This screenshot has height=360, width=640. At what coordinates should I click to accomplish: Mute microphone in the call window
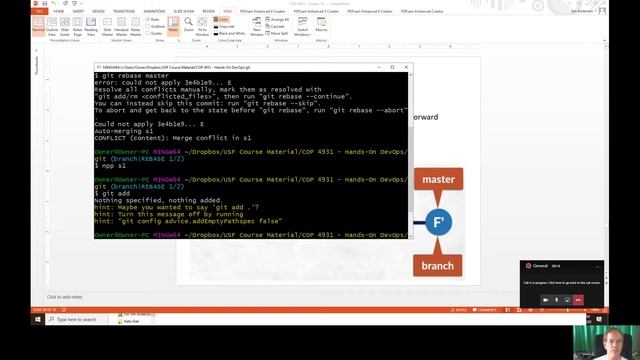pos(556,300)
